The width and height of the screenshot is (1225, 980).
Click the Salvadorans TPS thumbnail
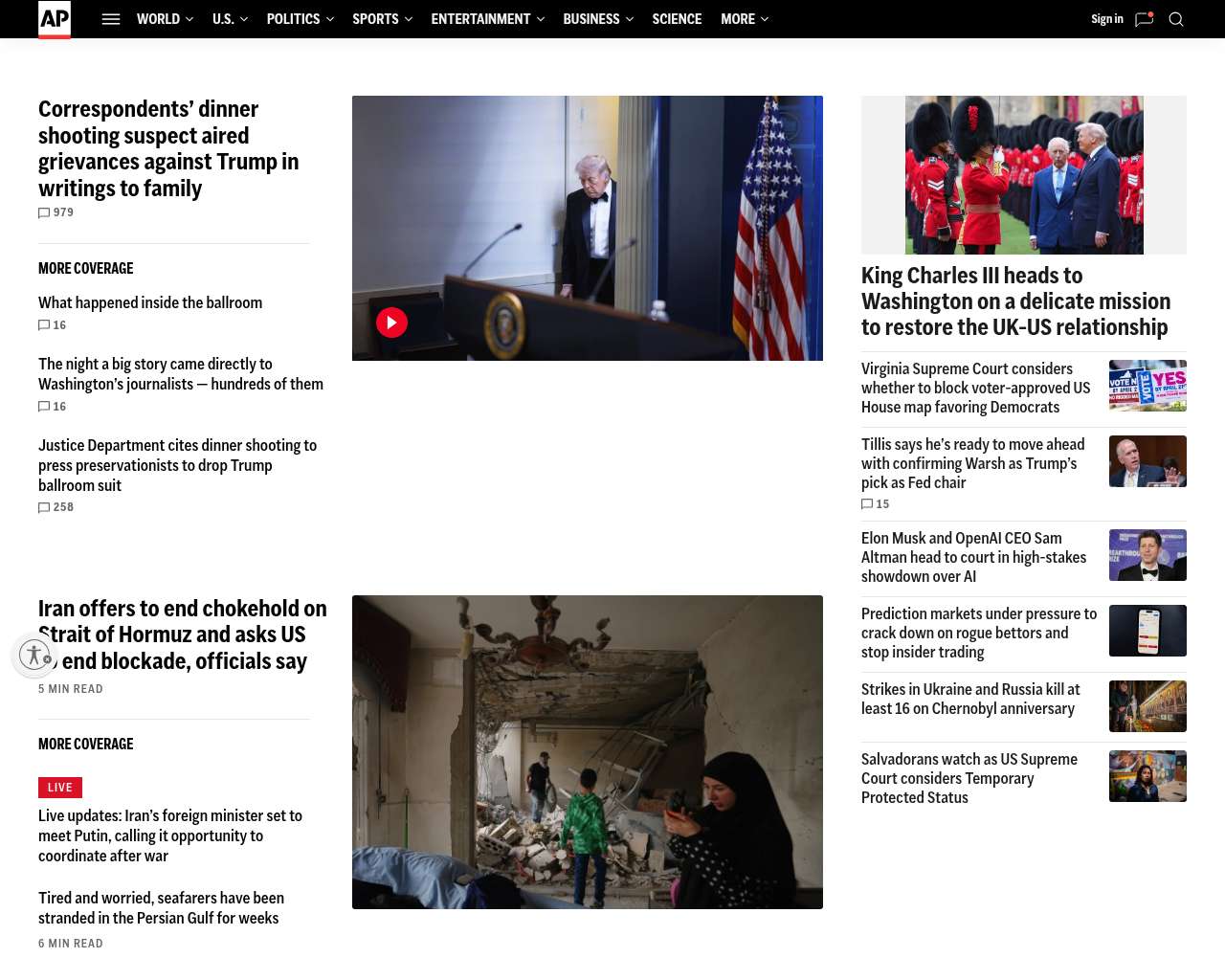click(1147, 776)
